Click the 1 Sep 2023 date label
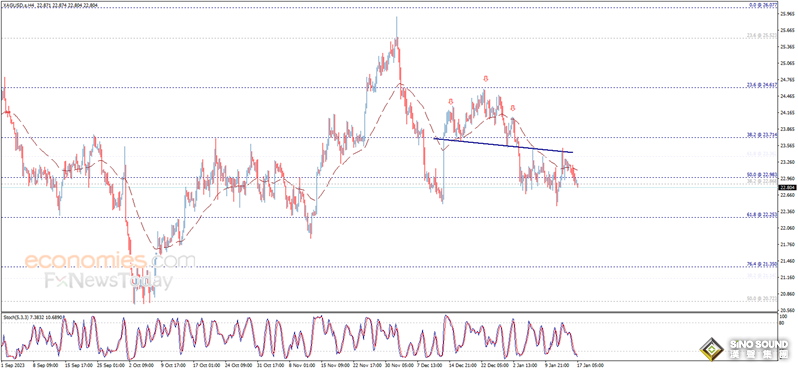The height and width of the screenshot is (371, 798). 12,365
